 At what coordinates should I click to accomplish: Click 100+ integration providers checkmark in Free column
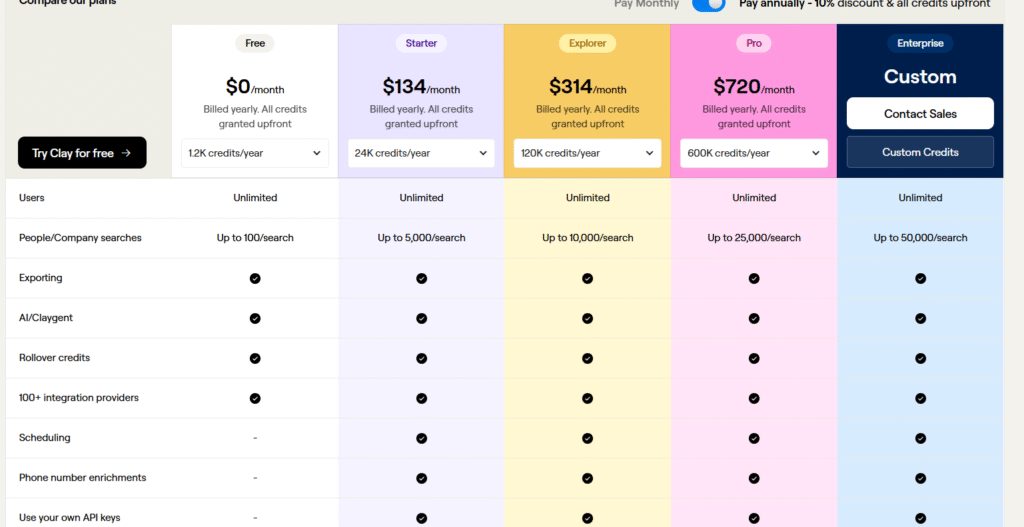pos(255,398)
